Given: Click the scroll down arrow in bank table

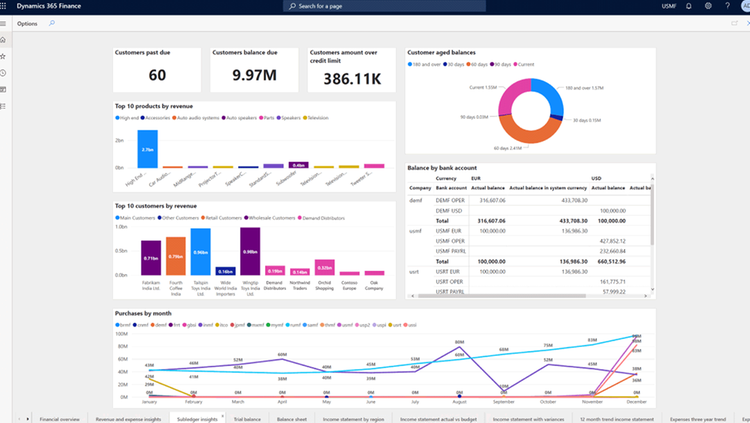Looking at the screenshot, I should coord(652,289).
